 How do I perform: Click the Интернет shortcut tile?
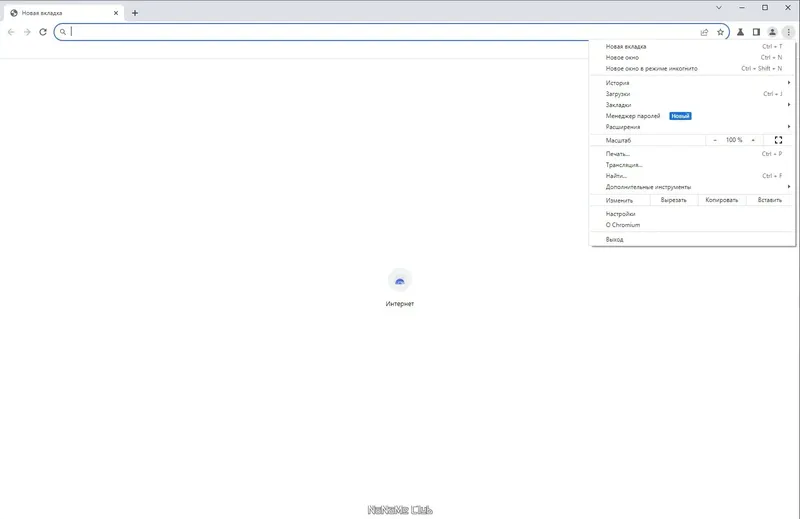[399, 280]
